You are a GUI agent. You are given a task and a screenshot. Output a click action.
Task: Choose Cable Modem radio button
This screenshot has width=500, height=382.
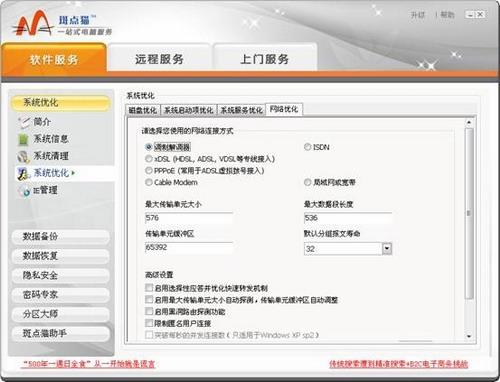point(149,182)
